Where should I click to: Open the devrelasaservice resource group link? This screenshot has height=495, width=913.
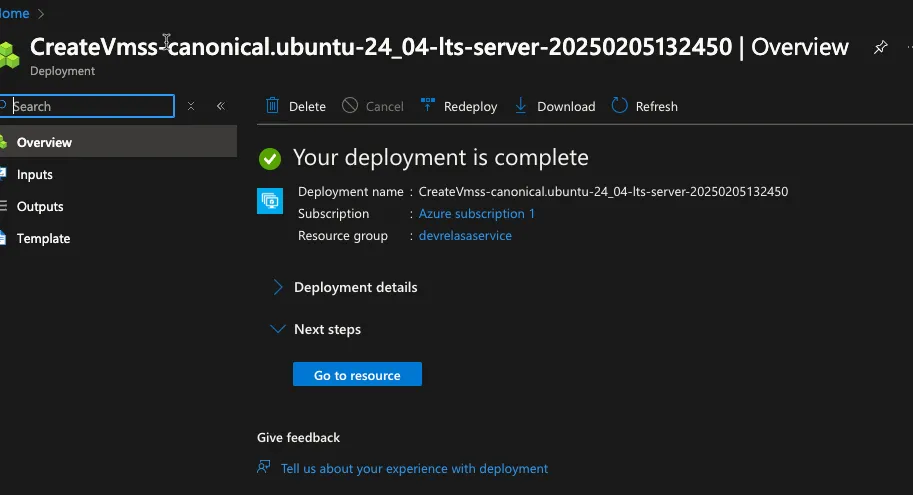coord(465,235)
